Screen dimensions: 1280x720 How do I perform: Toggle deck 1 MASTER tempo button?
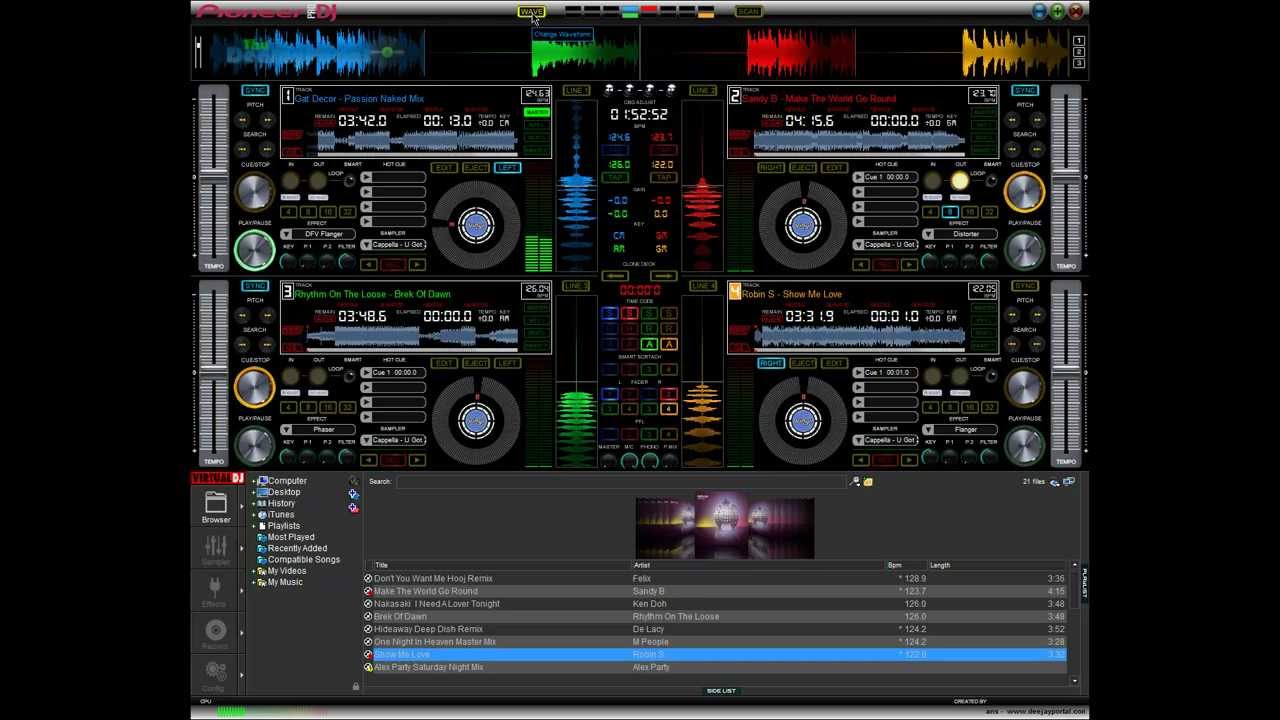[x=537, y=112]
